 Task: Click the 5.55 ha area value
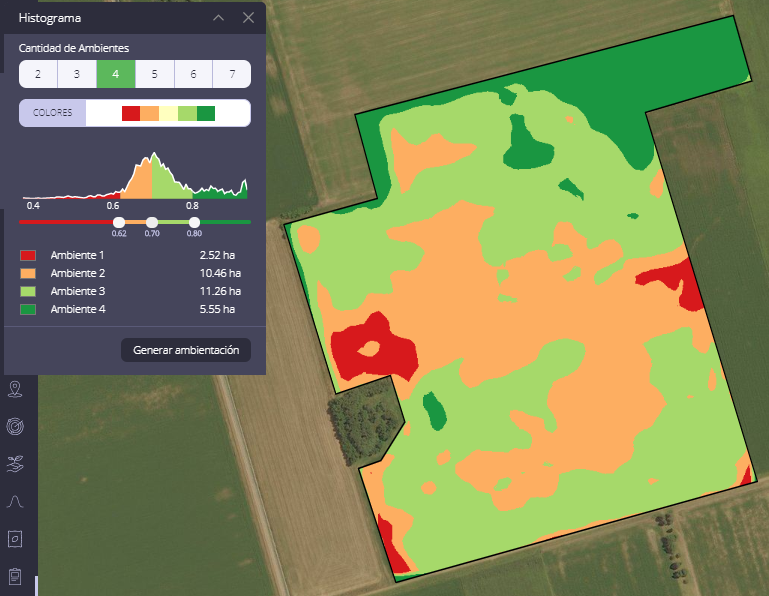(x=217, y=309)
